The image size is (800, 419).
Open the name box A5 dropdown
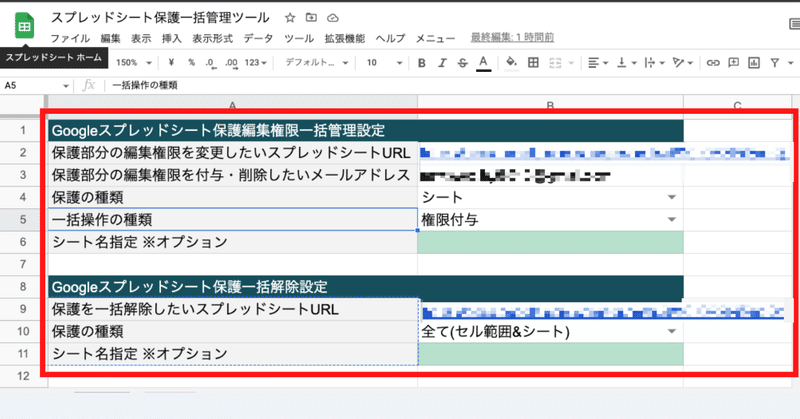point(65,86)
